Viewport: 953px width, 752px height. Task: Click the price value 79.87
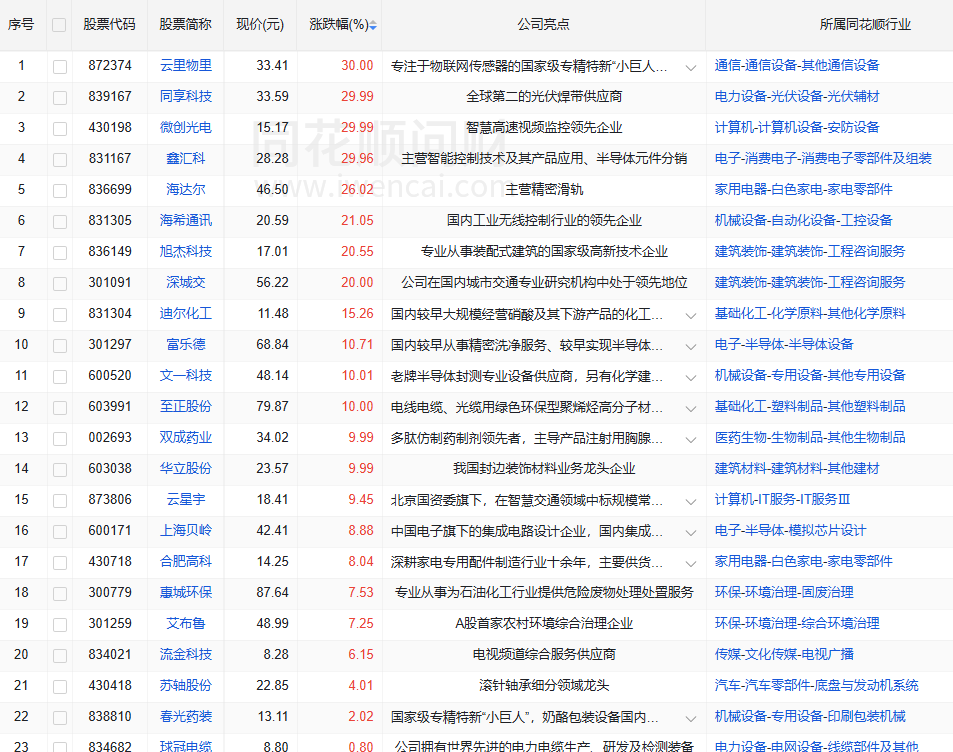[272, 406]
